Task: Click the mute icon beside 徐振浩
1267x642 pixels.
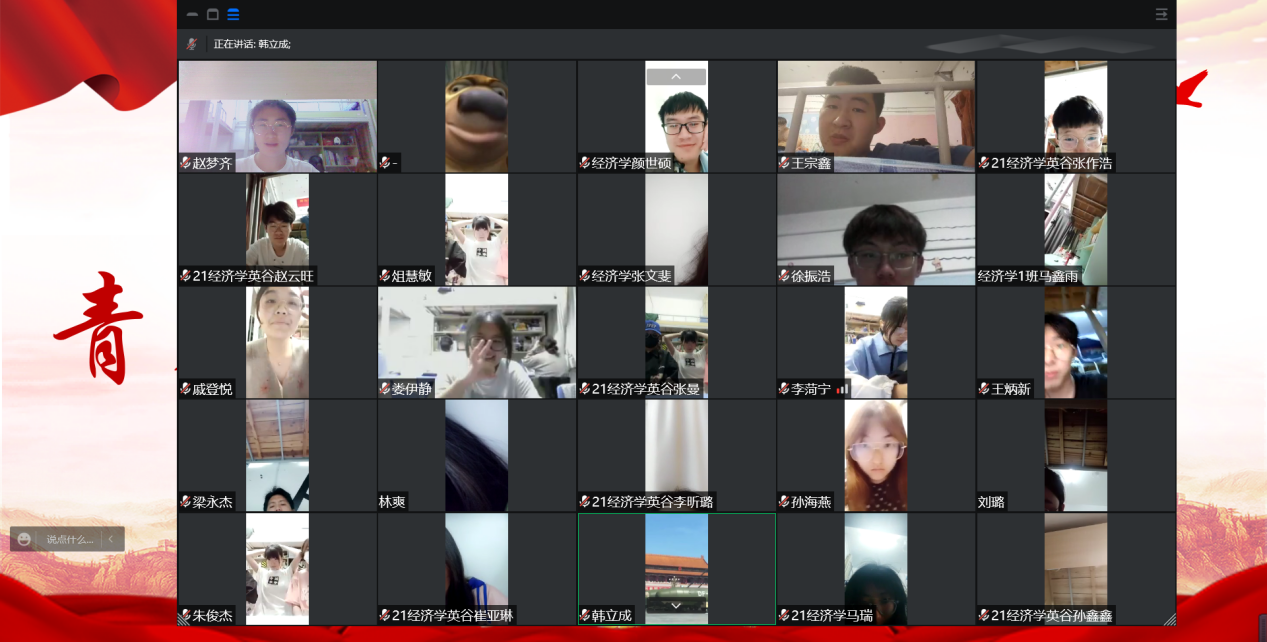Action: coord(784,276)
